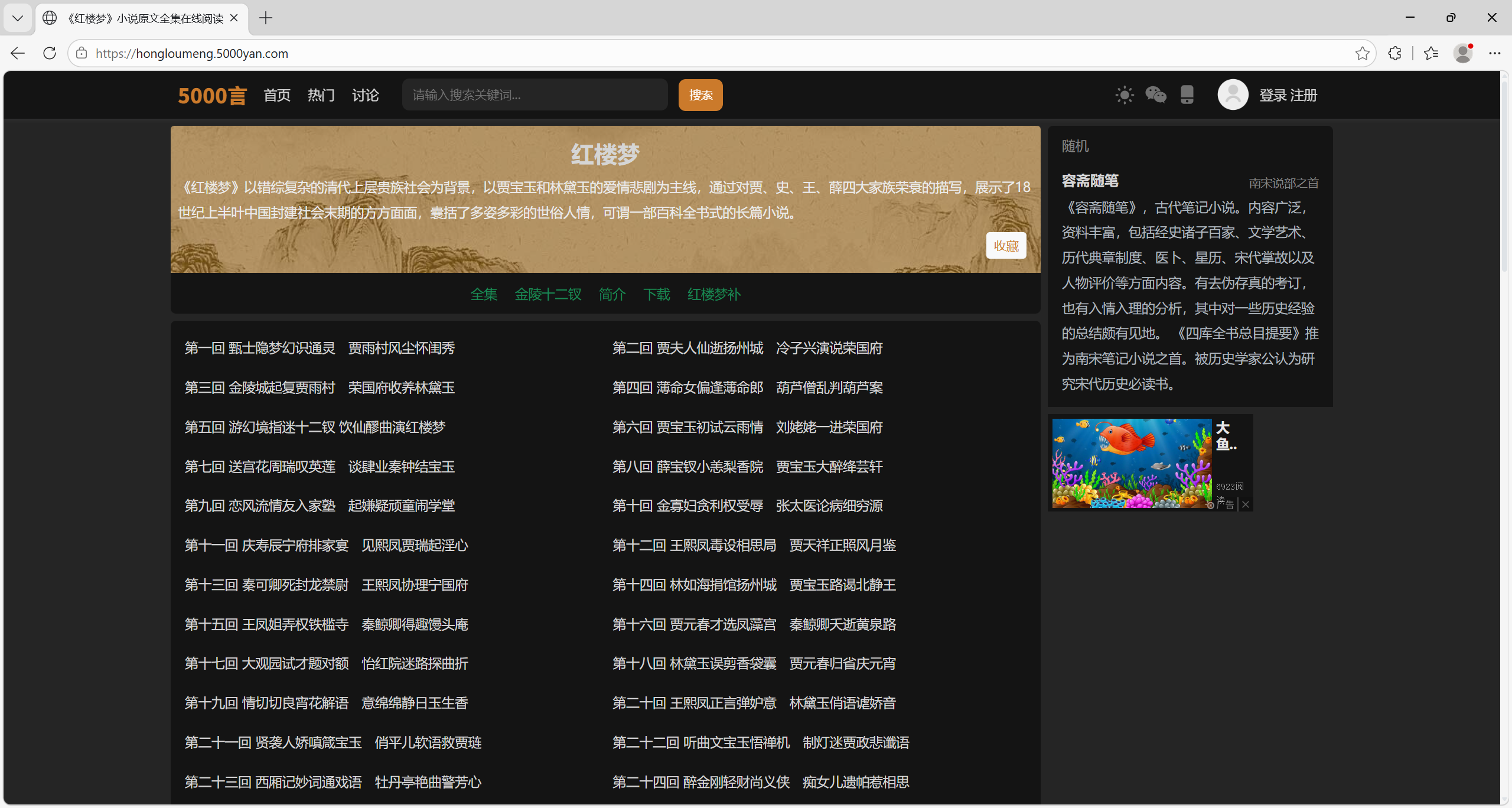Viewport: 1512px width, 808px height.
Task: Click the mobile phone icon in the header
Action: click(x=1187, y=95)
